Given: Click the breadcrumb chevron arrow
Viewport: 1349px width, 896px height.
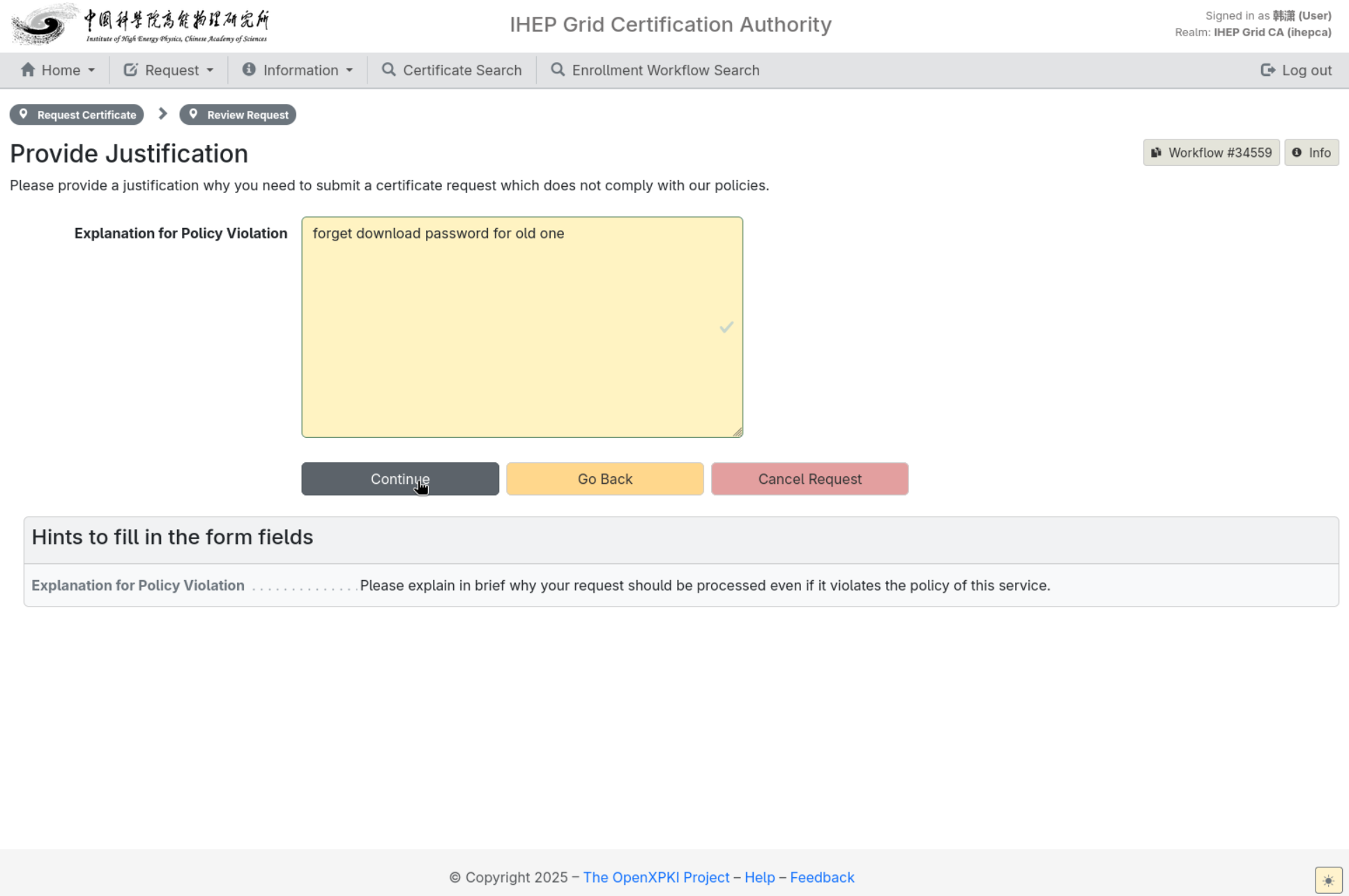Looking at the screenshot, I should [162, 114].
